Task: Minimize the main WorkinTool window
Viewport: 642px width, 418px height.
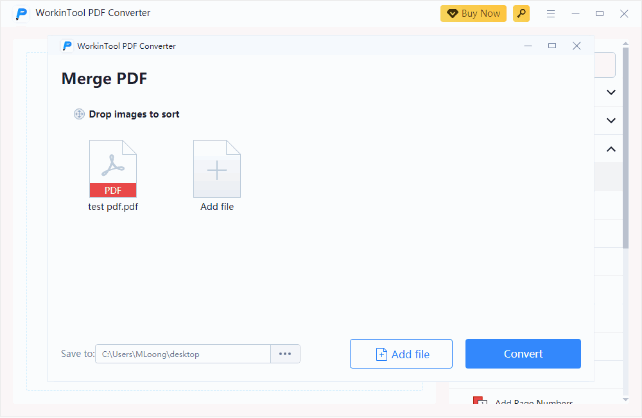Action: coord(575,14)
